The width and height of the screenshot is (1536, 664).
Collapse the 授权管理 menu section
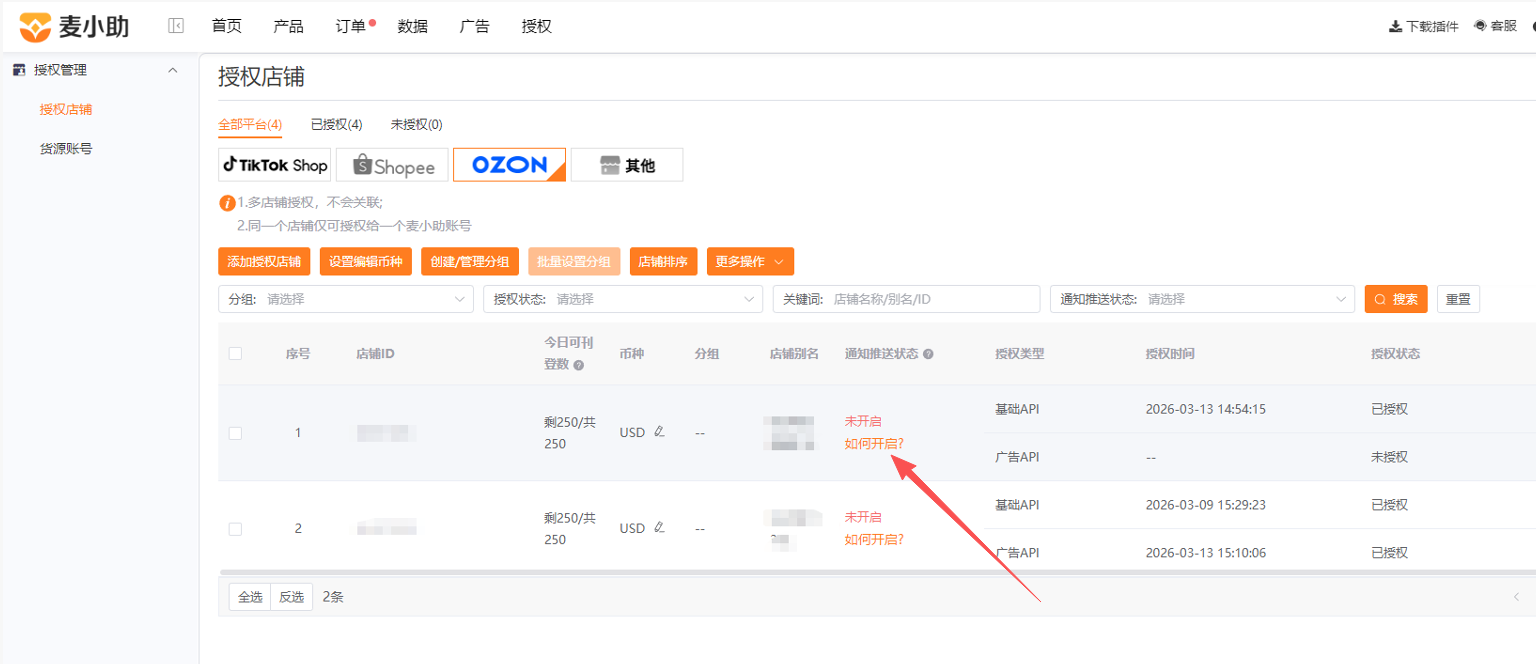[172, 70]
